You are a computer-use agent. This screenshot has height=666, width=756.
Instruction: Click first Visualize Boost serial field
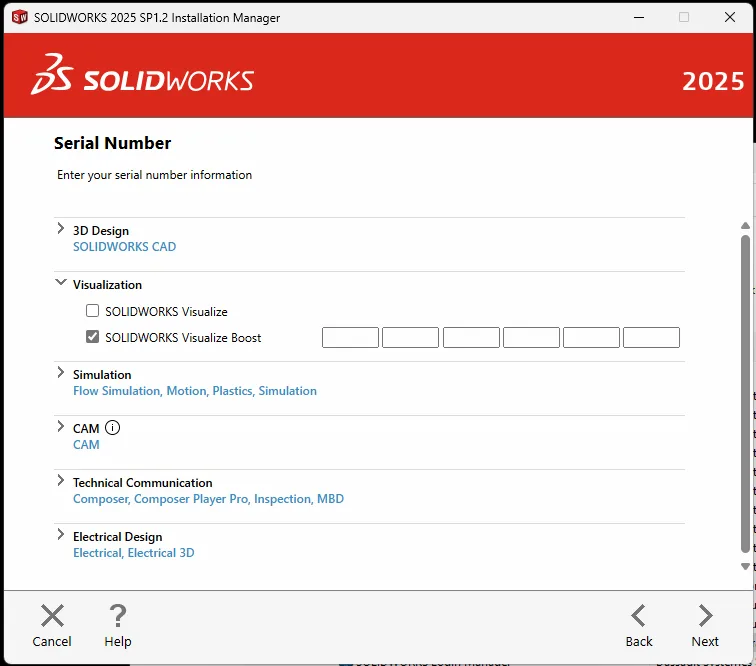350,338
